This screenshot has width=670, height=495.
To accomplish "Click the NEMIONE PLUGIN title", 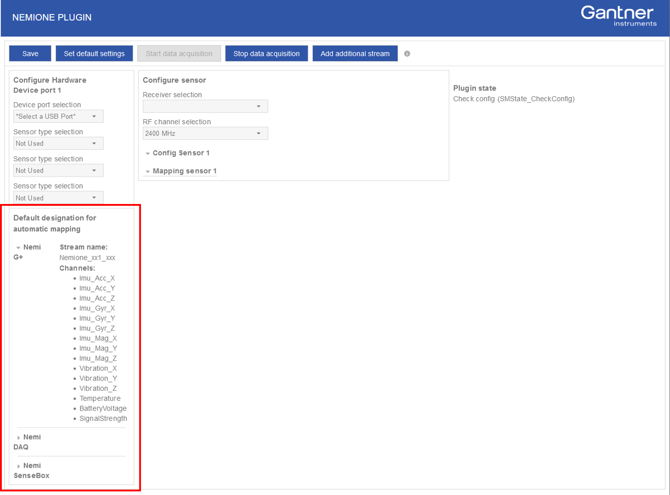I will [52, 18].
